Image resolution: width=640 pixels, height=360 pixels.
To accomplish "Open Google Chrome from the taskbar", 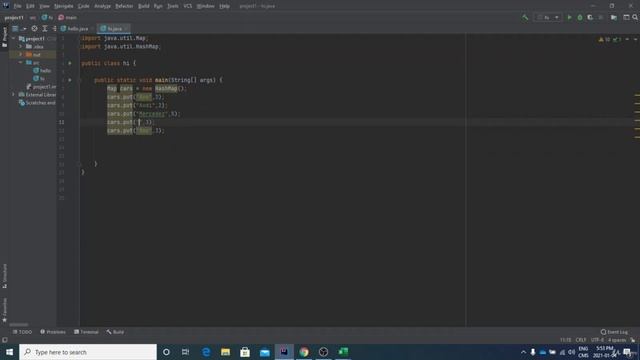I will pyautogui.click(x=304, y=352).
